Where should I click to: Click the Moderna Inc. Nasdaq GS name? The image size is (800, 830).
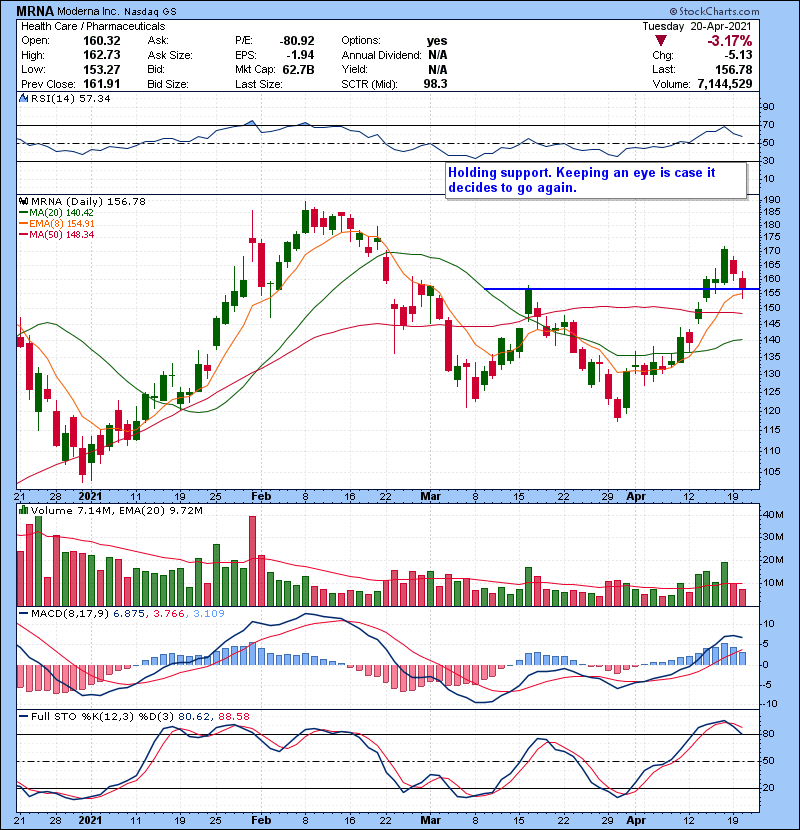click(117, 11)
